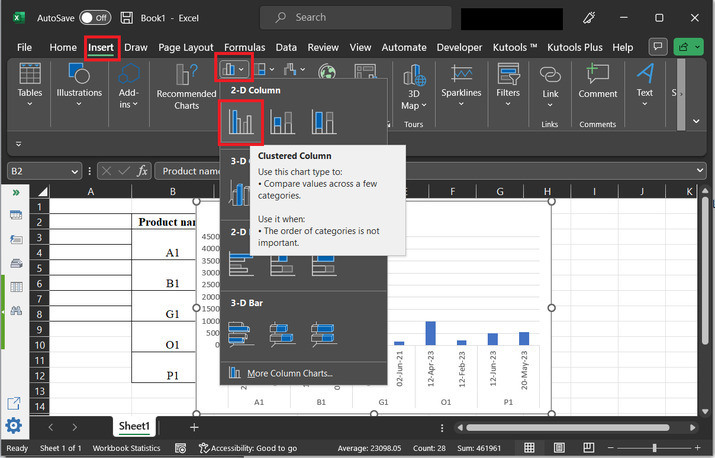Expand the Kutools side pane chevrons

(x=16, y=192)
